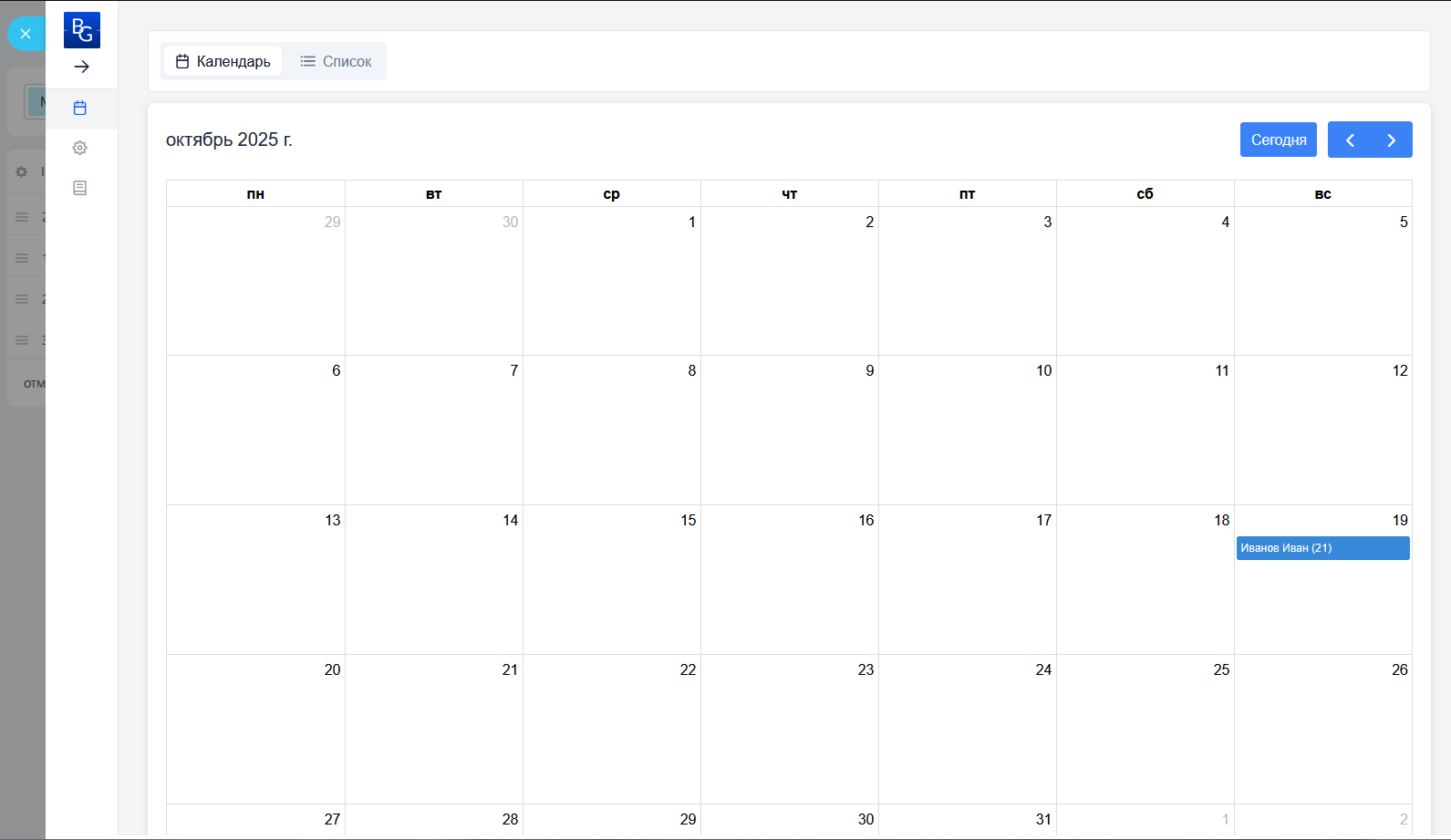Viewport: 1451px width, 840px height.
Task: Click the greyed-out 30 September day cell
Action: 433,281
